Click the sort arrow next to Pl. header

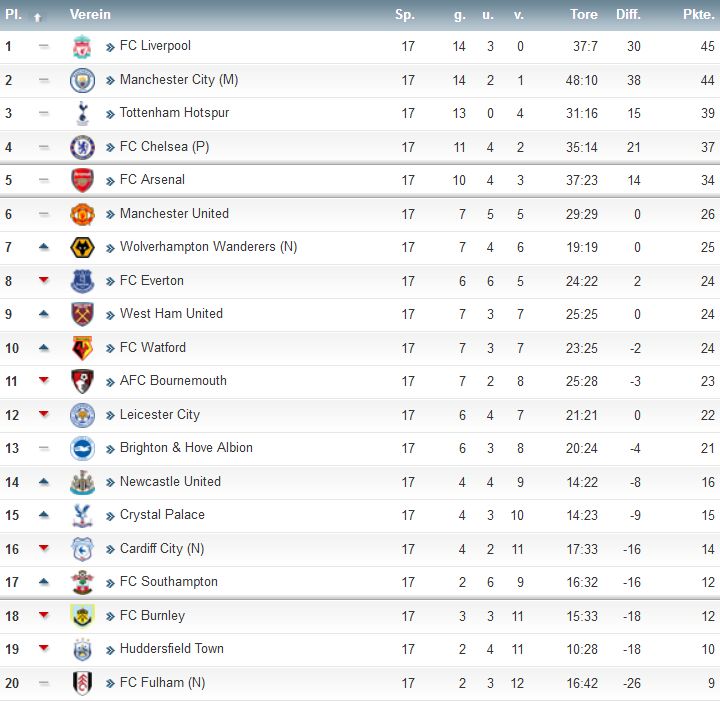pyautogui.click(x=38, y=17)
